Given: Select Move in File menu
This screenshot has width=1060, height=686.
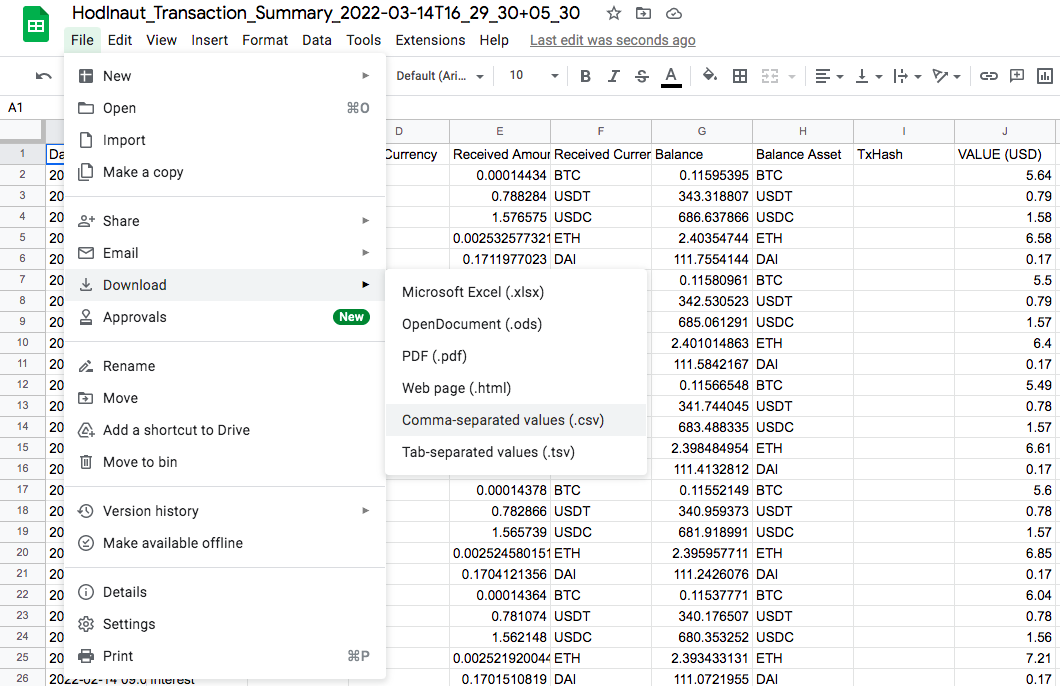Looking at the screenshot, I should pos(225,398).
